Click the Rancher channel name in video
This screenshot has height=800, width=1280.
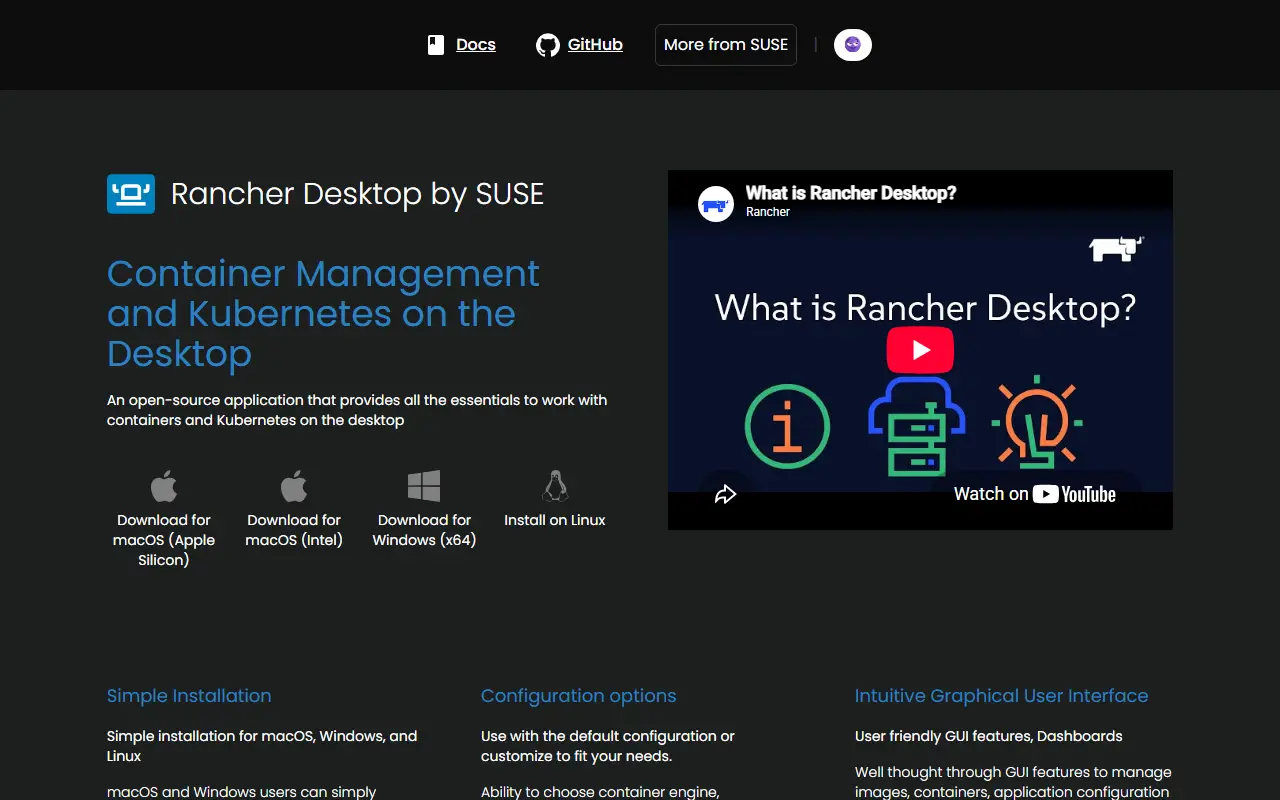[768, 212]
